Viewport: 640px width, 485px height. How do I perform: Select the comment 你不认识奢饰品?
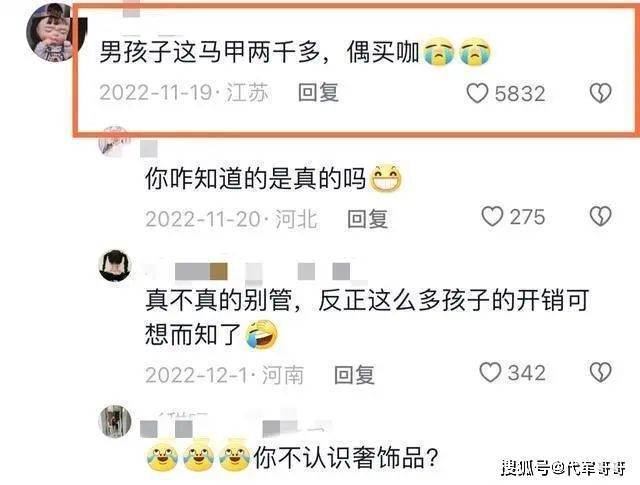pyautogui.click(x=292, y=458)
